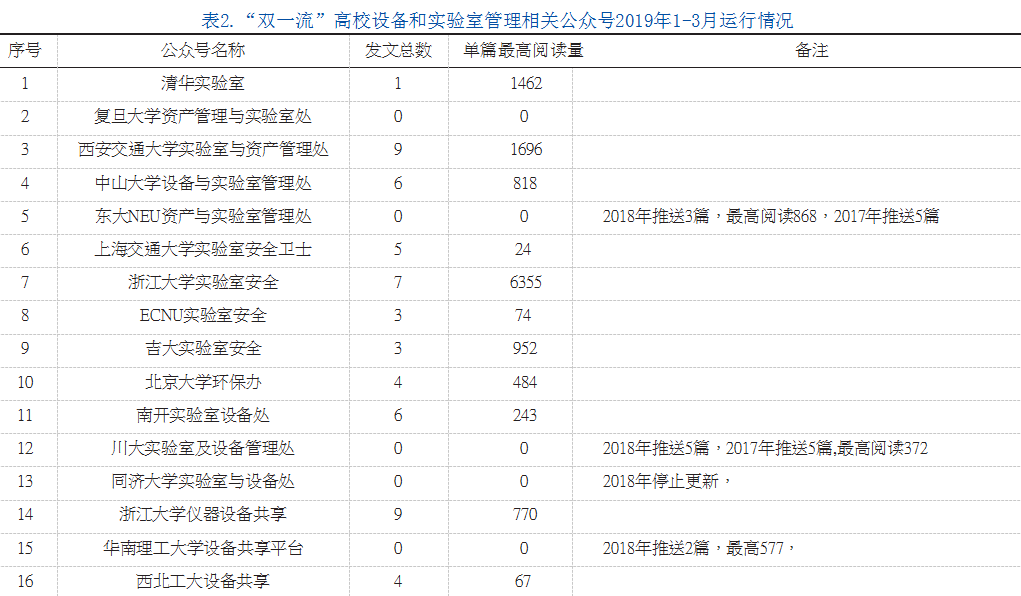This screenshot has width=1021, height=596.
Task: Select the reading count 0 for 同济大学实验室与设备处
Action: point(524,481)
